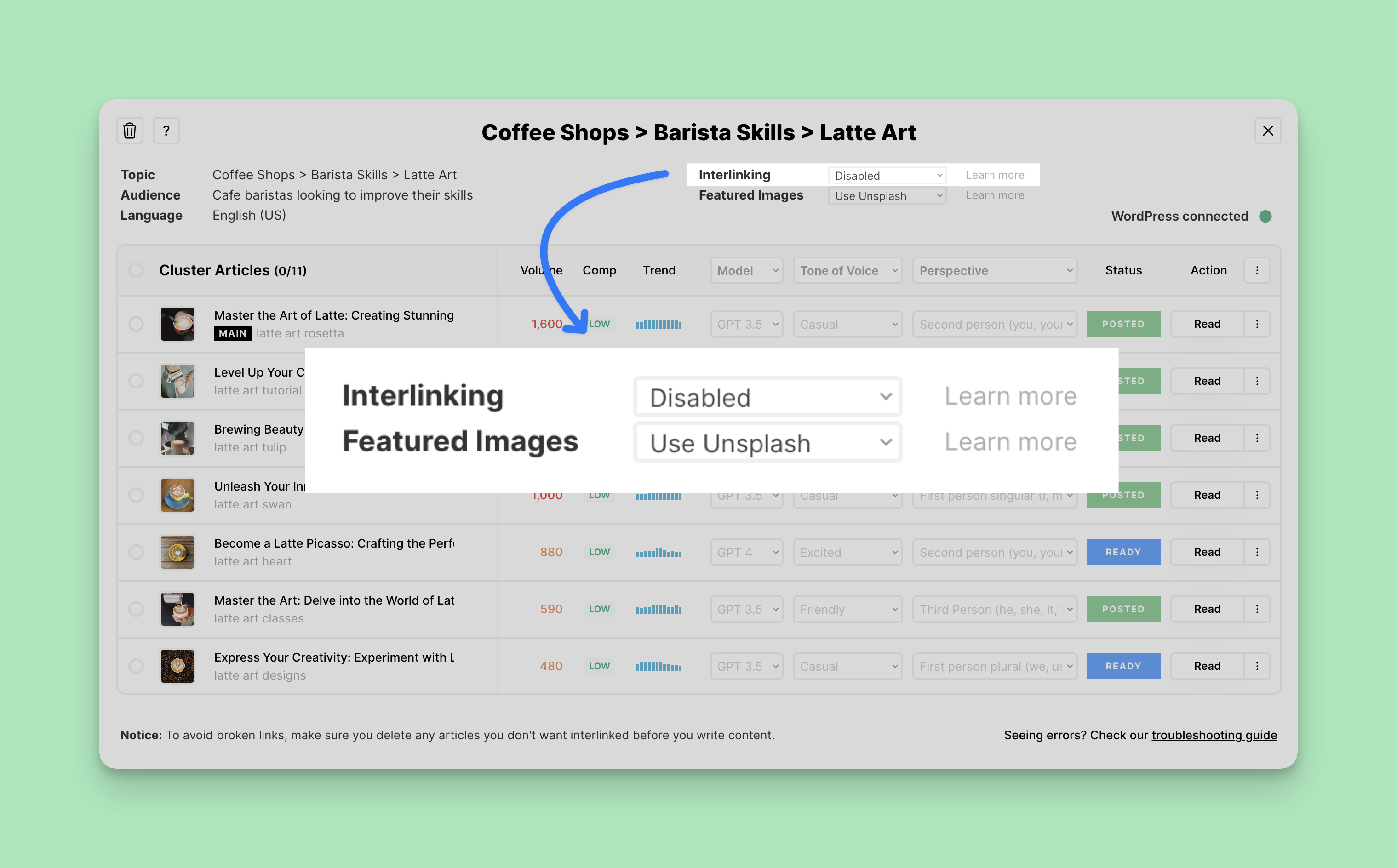Open header three-dot menu in Action column
Viewport: 1397px width, 868px height.
click(1257, 270)
